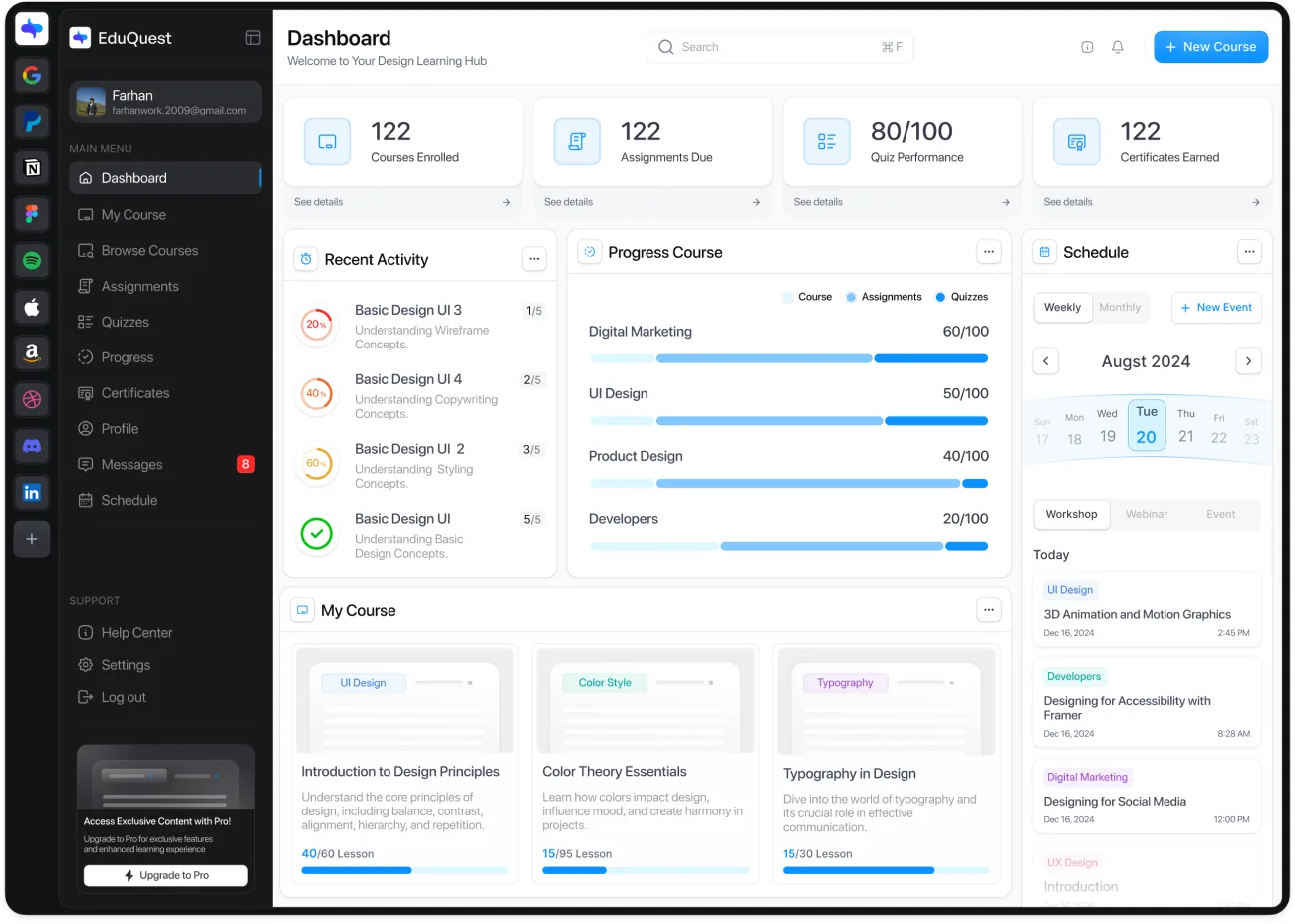Expand Certificates Earned See details arrow
Viewport: 1295px width, 924px height.
pos(1256,202)
